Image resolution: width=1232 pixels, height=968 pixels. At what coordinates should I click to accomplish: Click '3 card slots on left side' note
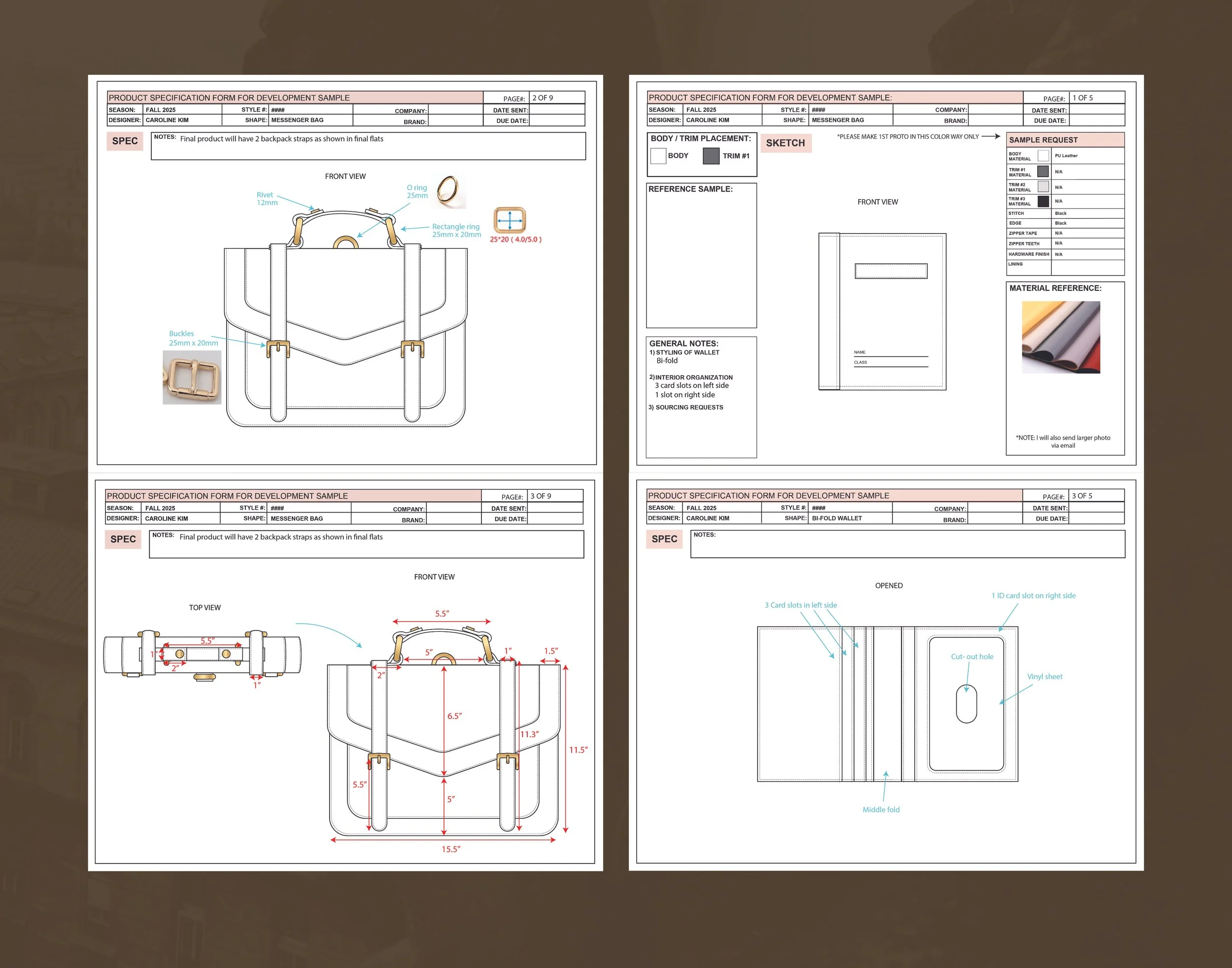(x=692, y=385)
